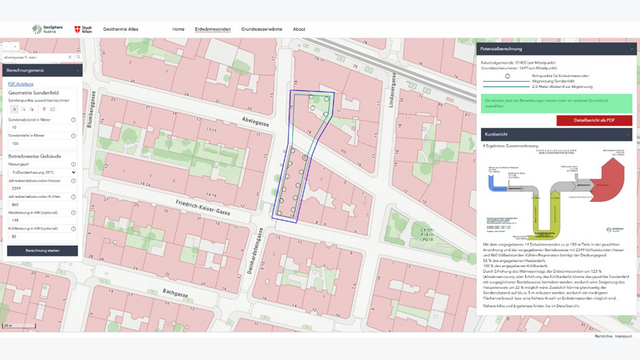Zoom out the map with minus button
640x360 pixels.
[7, 47]
